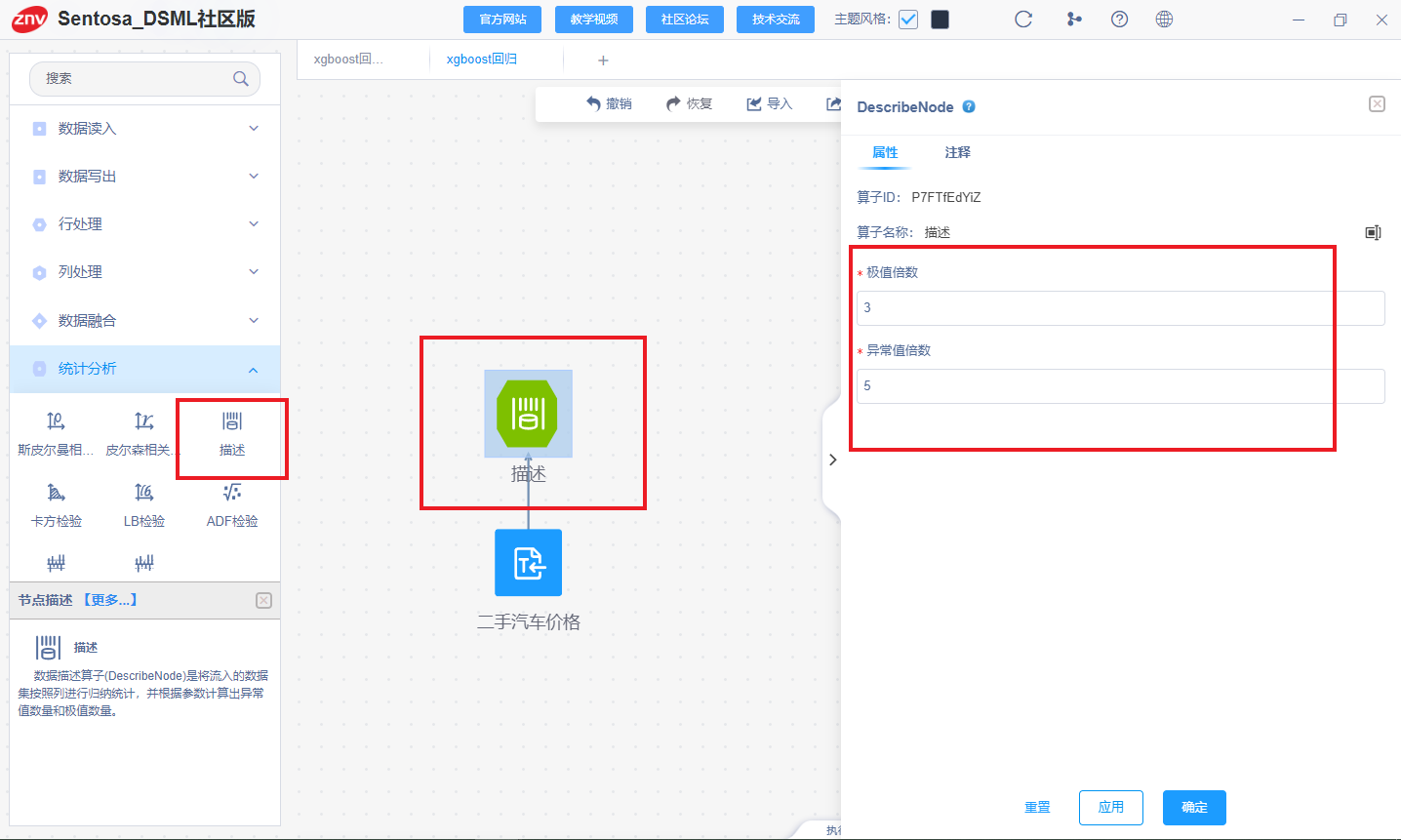The image size is (1401, 840).
Task: Open the help question mark icon in title bar
Action: pos(1120,20)
